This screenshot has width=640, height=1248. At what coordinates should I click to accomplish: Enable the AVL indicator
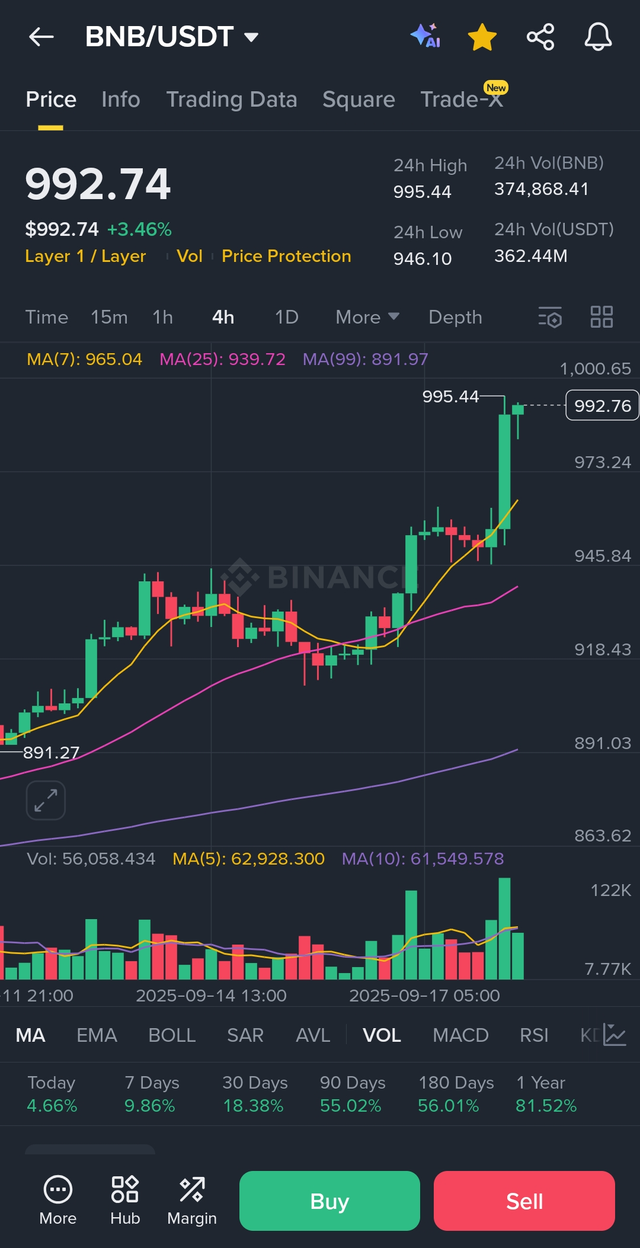313,1035
